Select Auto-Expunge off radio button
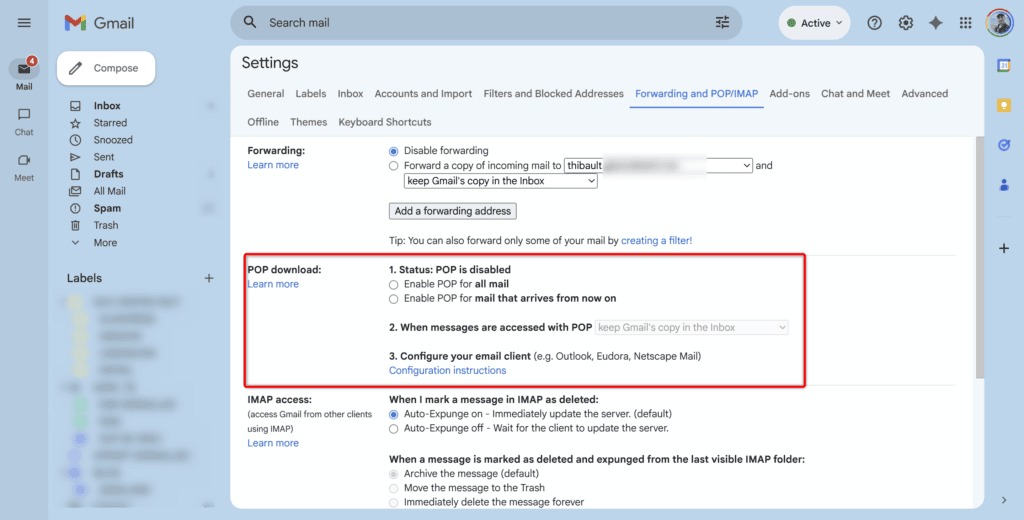This screenshot has height=520, width=1024. pos(393,429)
